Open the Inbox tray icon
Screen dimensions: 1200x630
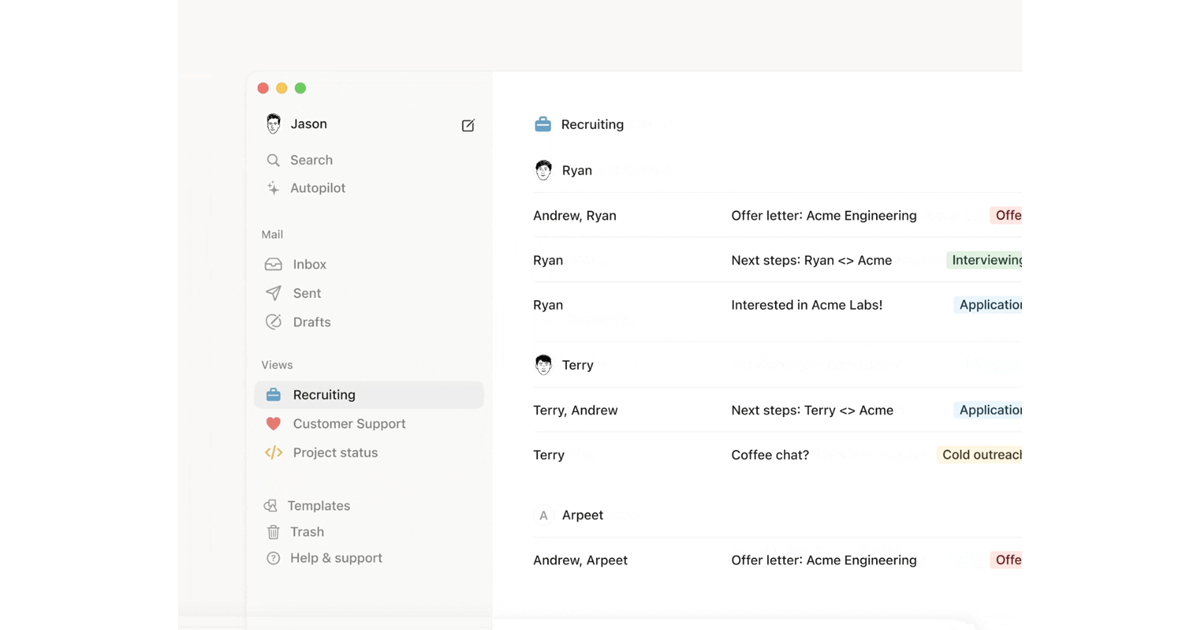(x=273, y=265)
